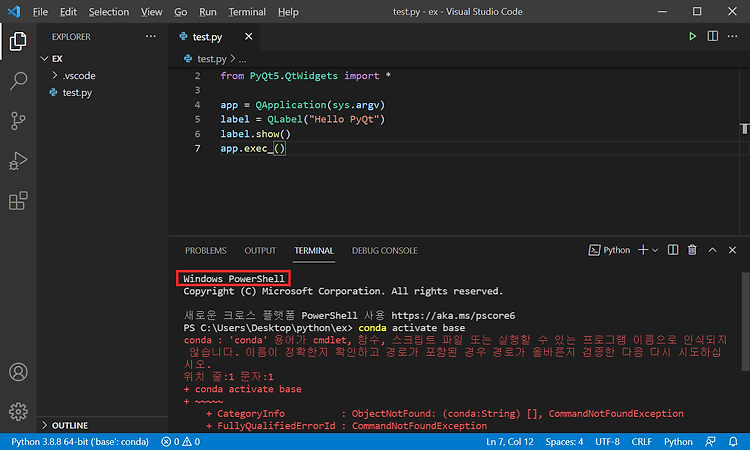Switch to the Output tab
Viewport: 750px width, 450px height.
[x=260, y=251]
